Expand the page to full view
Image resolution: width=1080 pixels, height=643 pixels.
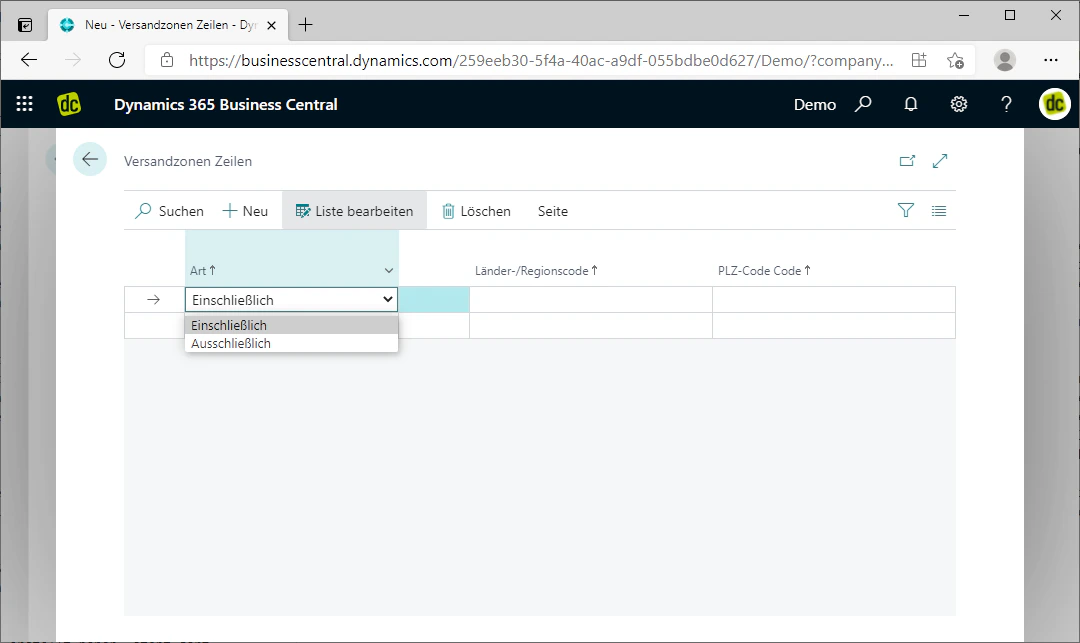coord(940,160)
